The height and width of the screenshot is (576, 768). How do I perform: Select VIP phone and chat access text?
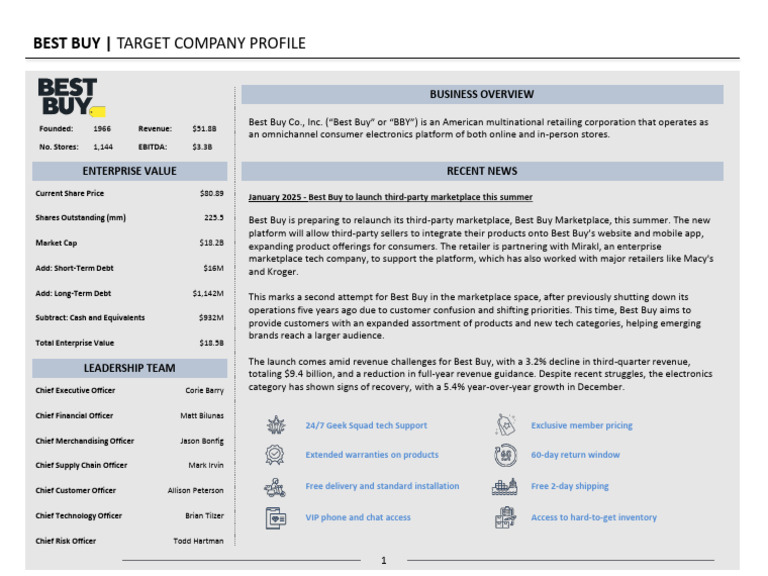coord(358,517)
